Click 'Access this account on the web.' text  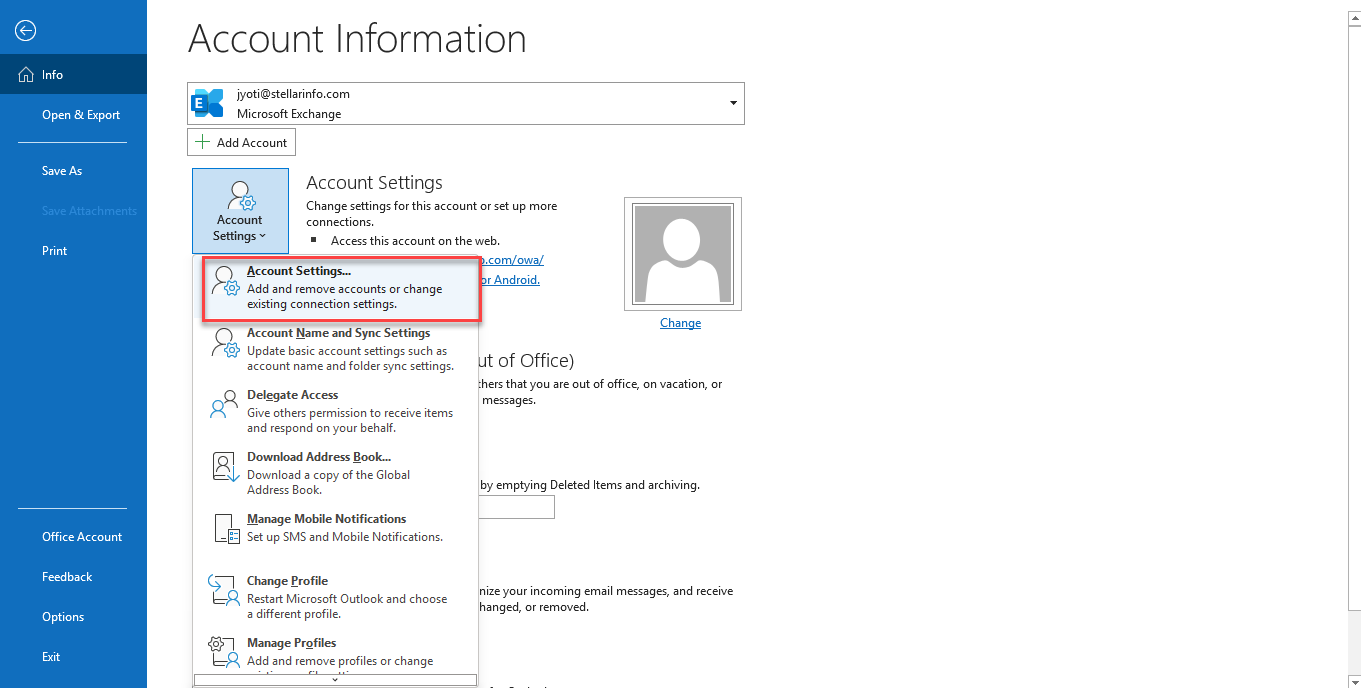point(415,241)
